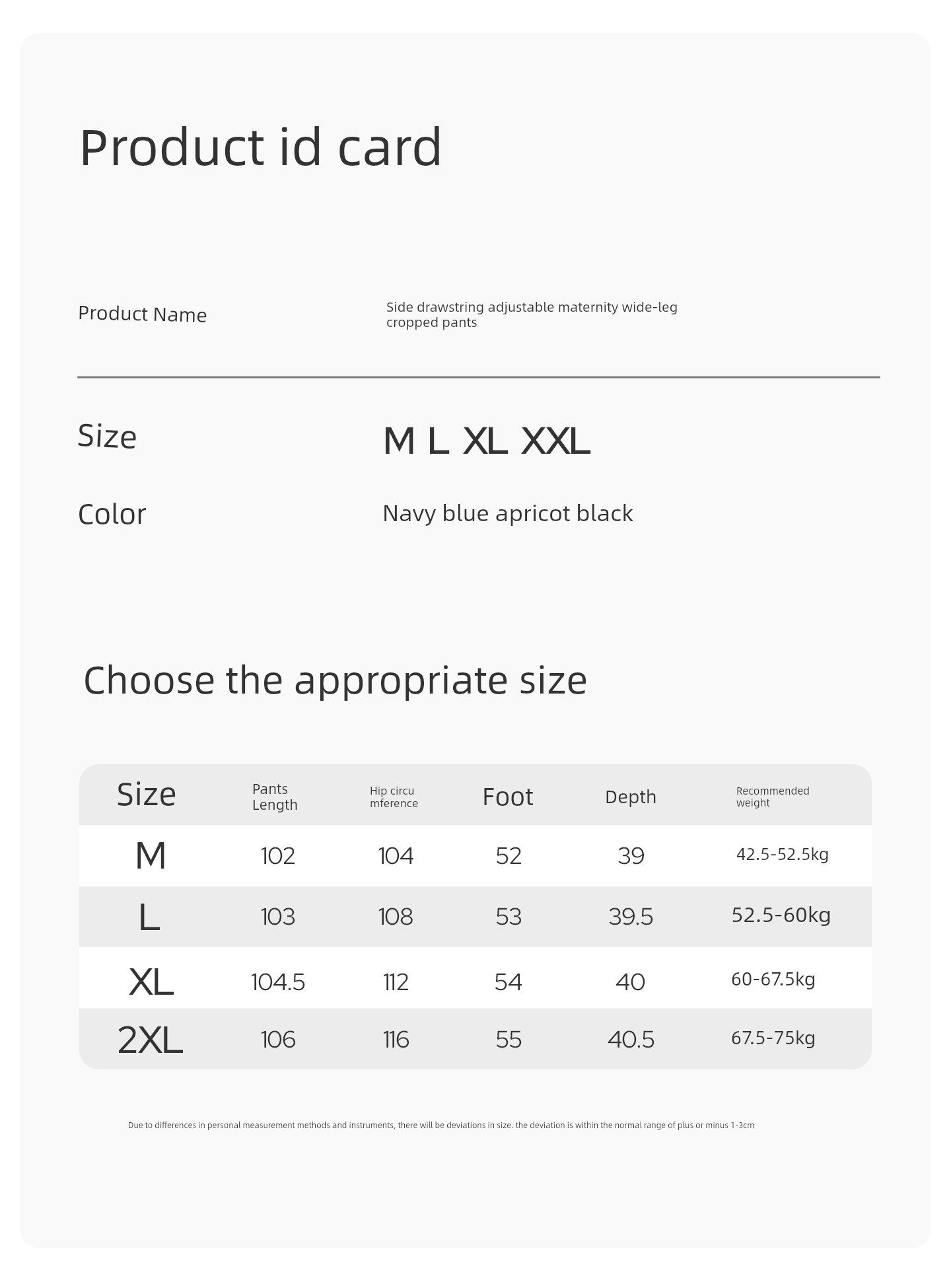Click the XL size row label
The width and height of the screenshot is (951, 1288).
click(151, 982)
